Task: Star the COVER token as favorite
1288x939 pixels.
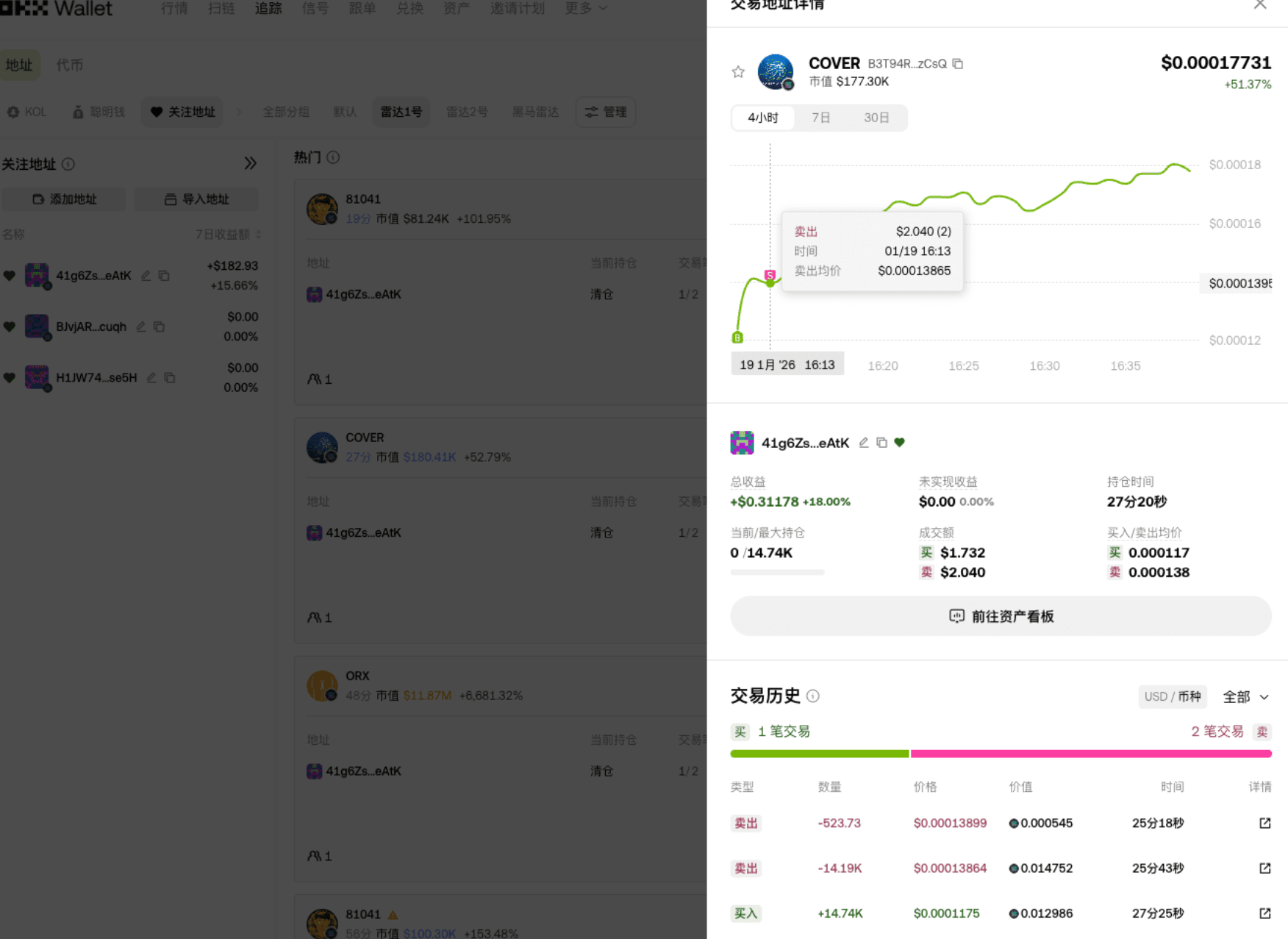Action: [738, 71]
